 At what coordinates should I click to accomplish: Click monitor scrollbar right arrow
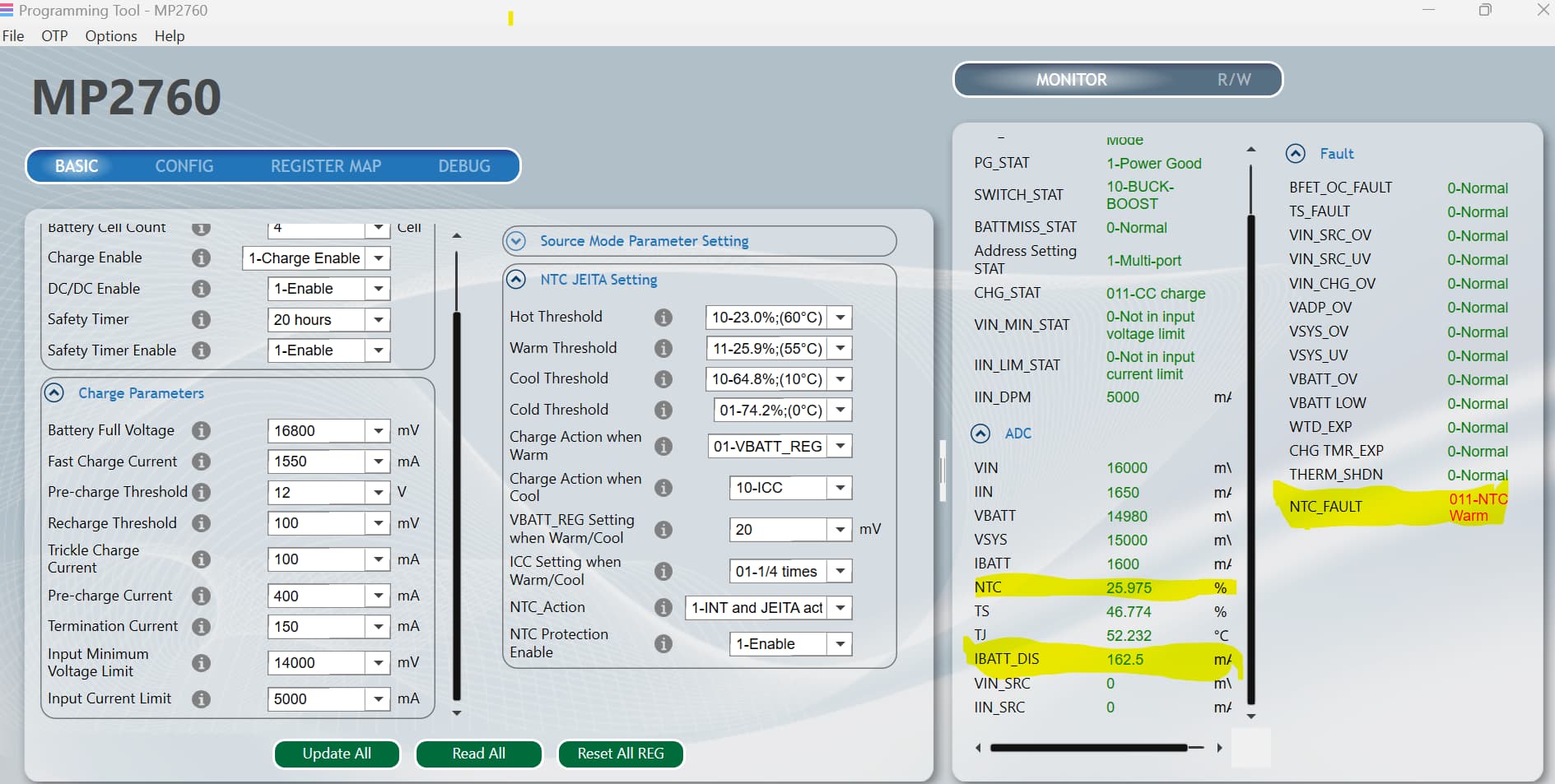coord(1219,748)
